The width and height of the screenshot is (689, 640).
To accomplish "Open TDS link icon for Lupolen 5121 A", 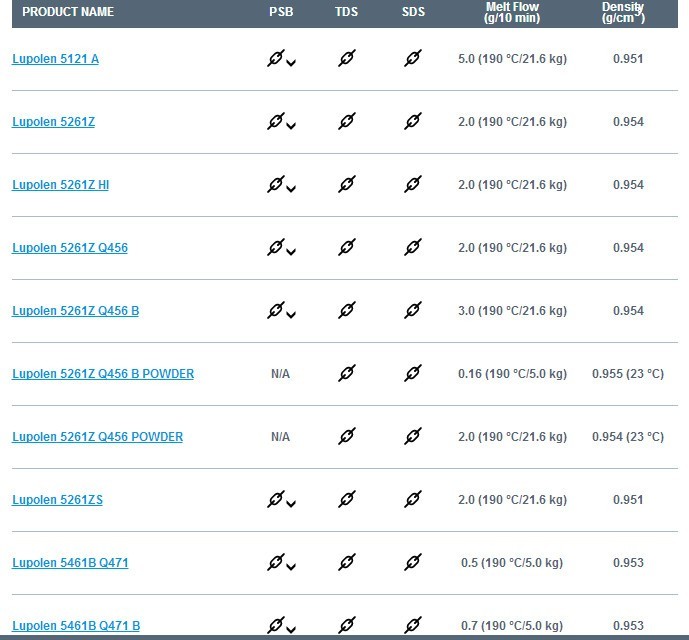I will point(347,58).
